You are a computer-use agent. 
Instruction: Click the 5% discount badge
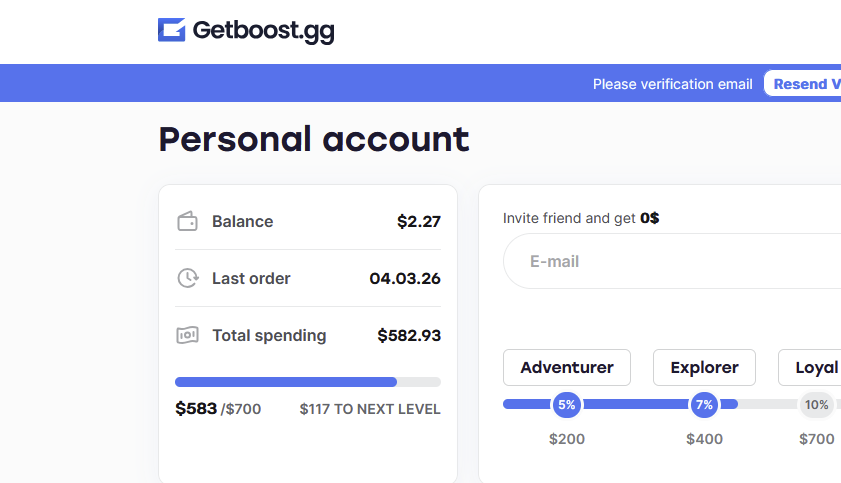point(567,405)
